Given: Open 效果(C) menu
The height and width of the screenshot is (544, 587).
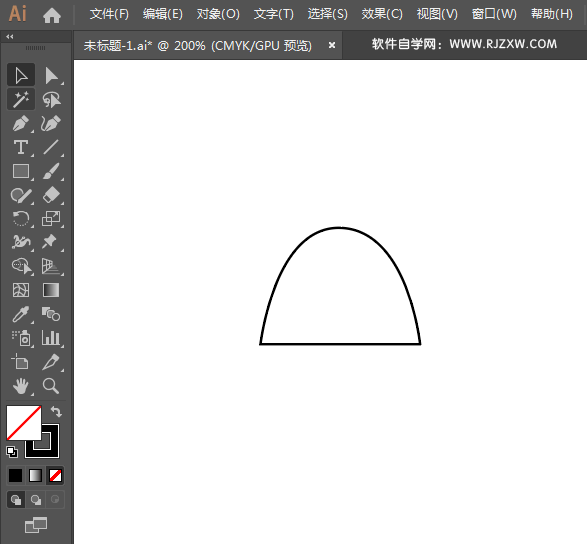Looking at the screenshot, I should (382, 14).
